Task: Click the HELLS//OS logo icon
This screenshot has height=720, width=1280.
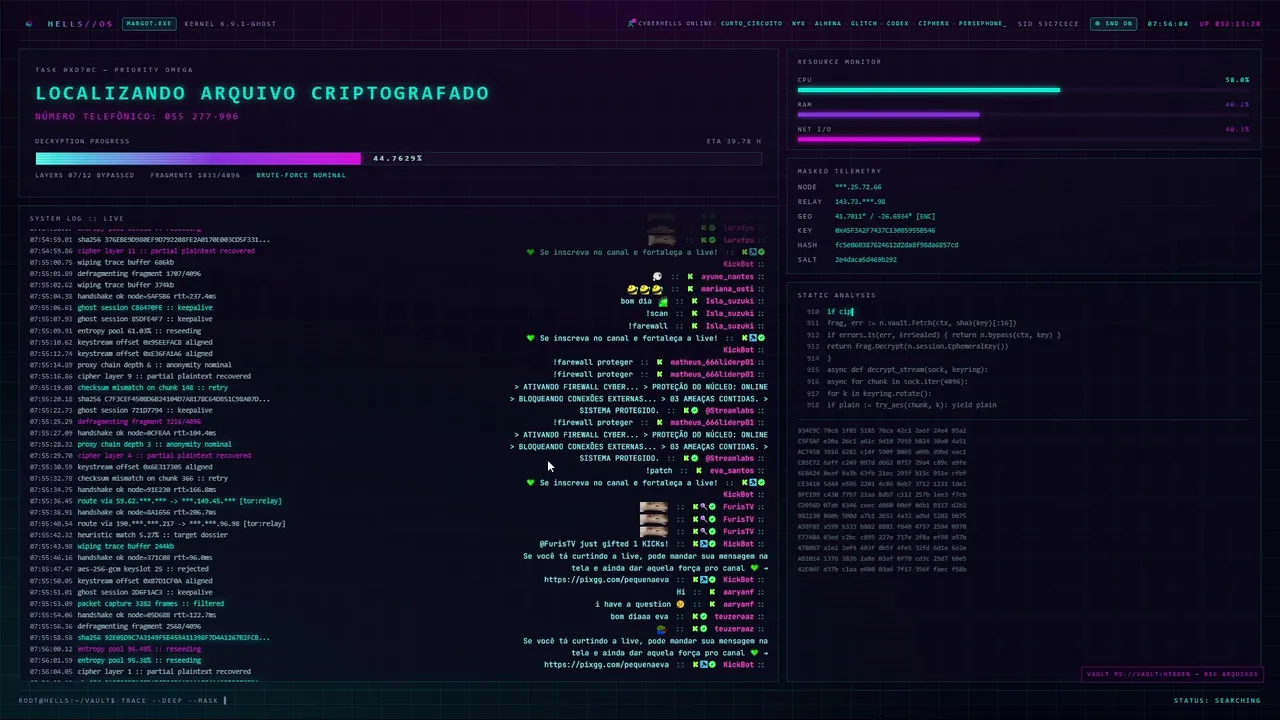Action: (29, 23)
